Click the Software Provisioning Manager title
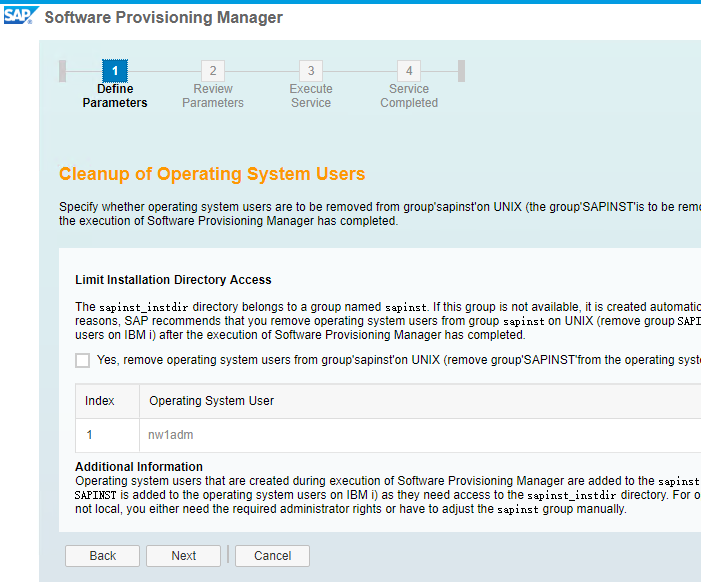 (164, 17)
